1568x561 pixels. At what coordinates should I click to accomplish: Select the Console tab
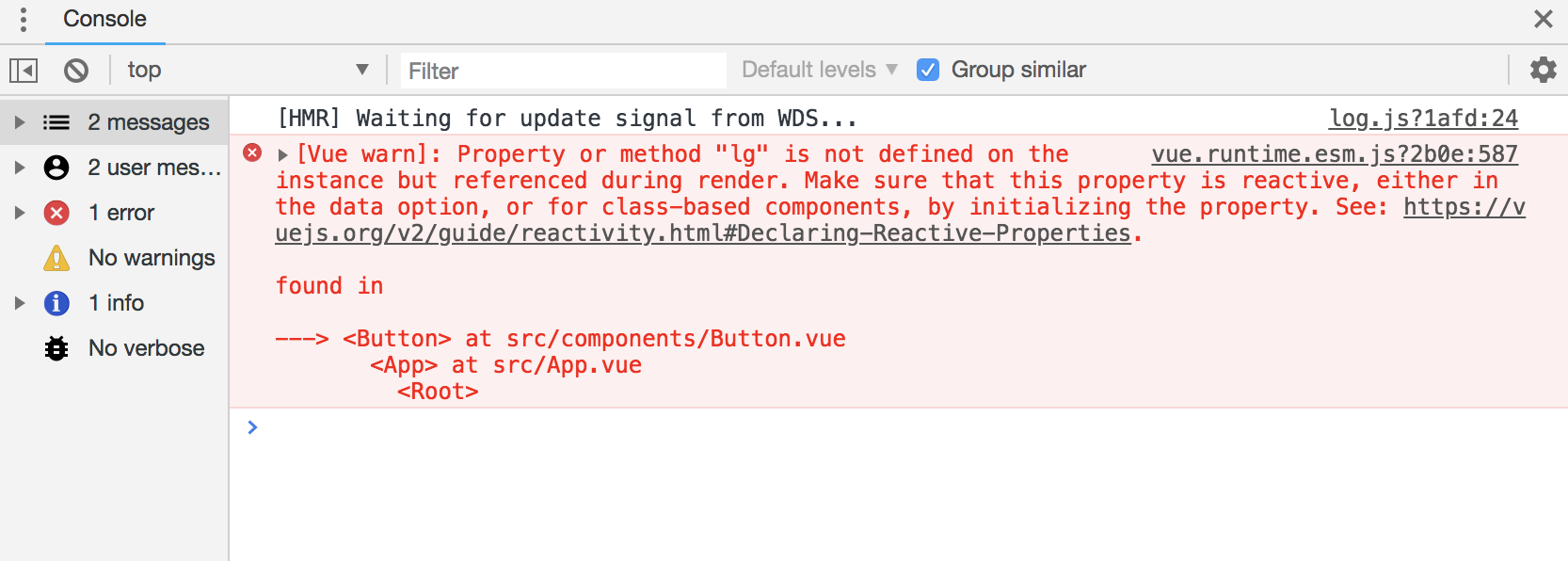(x=104, y=19)
